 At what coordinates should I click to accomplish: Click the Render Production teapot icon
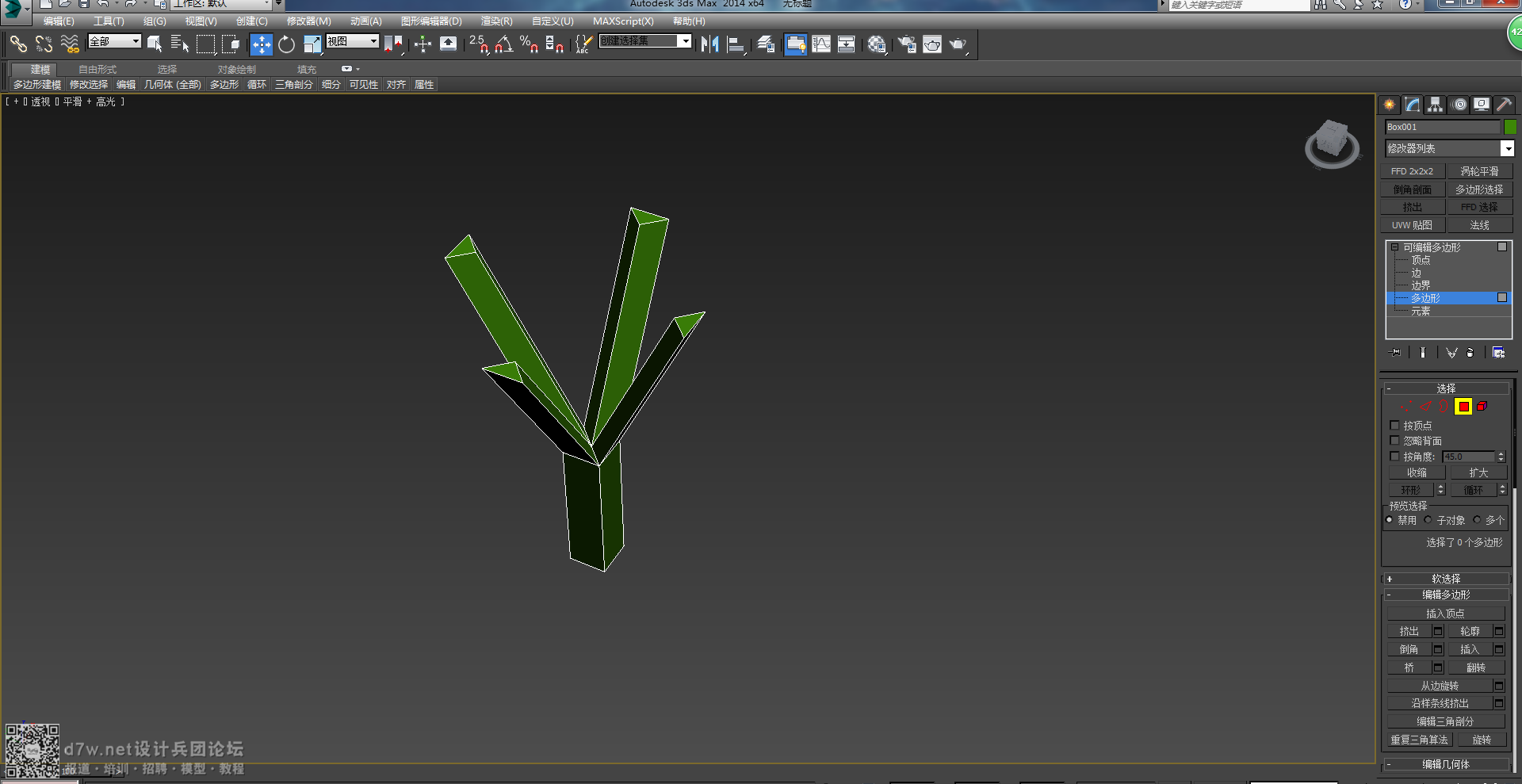958,44
